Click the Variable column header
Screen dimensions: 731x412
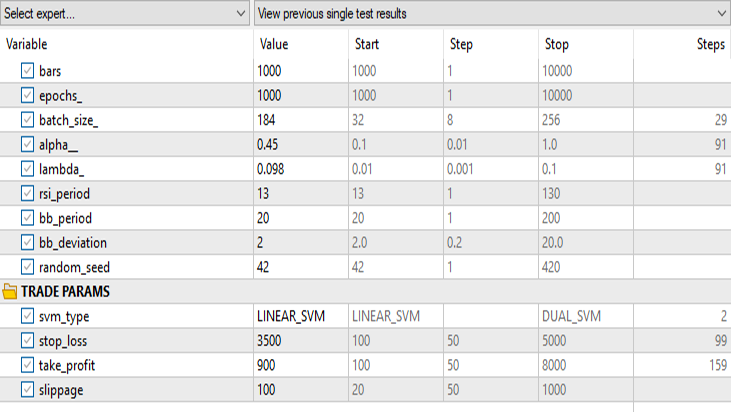[27, 44]
